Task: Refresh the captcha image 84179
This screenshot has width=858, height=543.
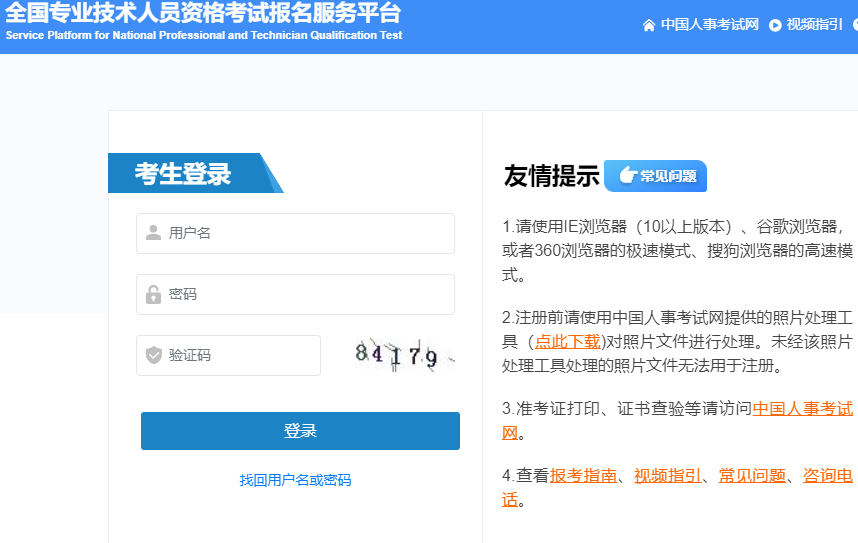Action: tap(404, 356)
